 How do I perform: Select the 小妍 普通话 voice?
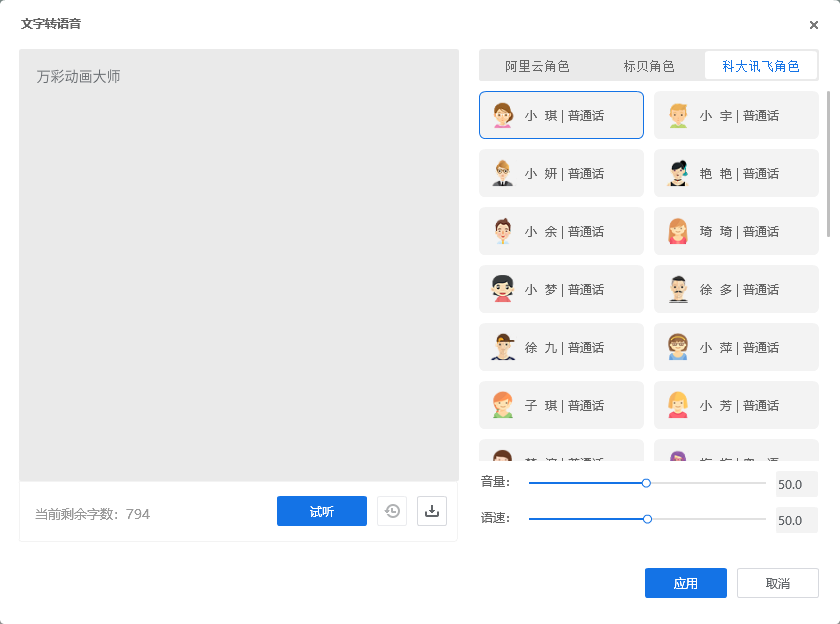[x=561, y=173]
